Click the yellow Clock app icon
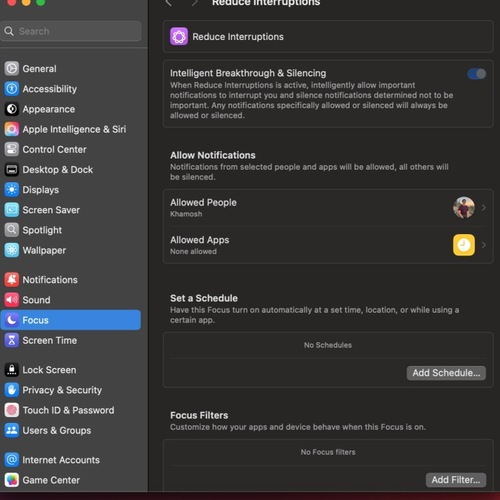Screen dimensions: 500x500 (464, 245)
